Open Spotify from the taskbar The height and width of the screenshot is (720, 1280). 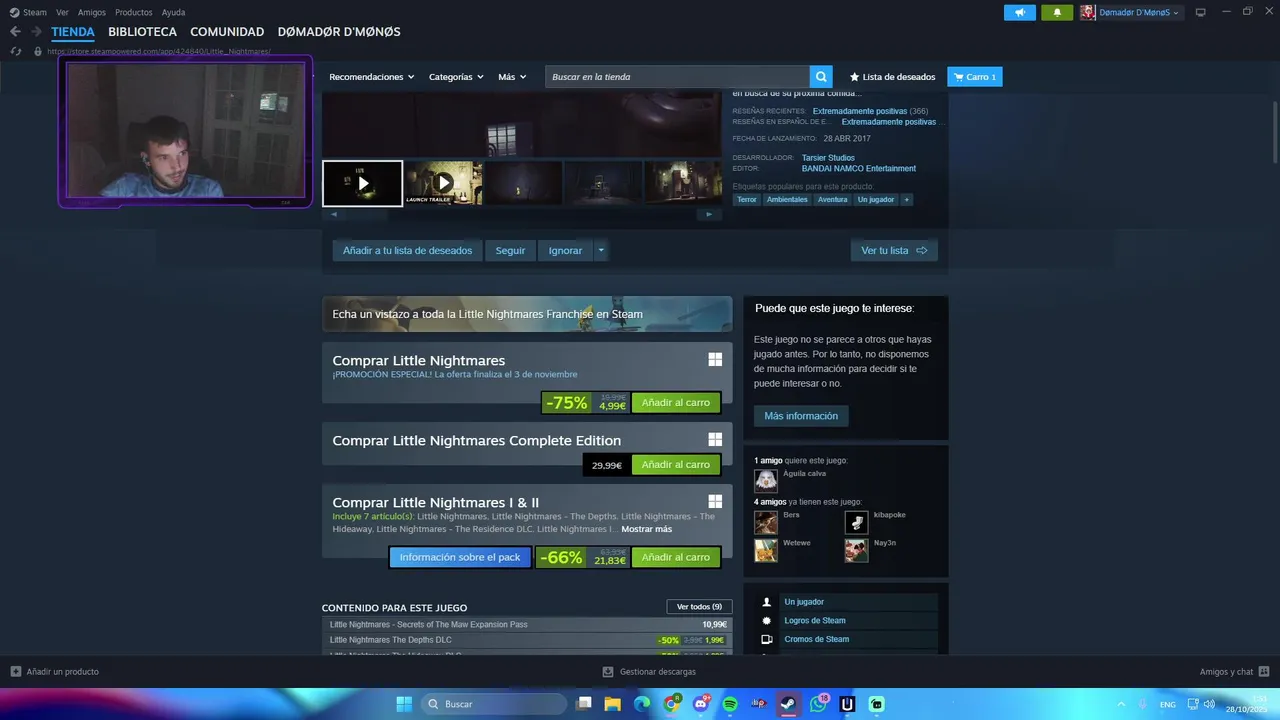pyautogui.click(x=730, y=704)
